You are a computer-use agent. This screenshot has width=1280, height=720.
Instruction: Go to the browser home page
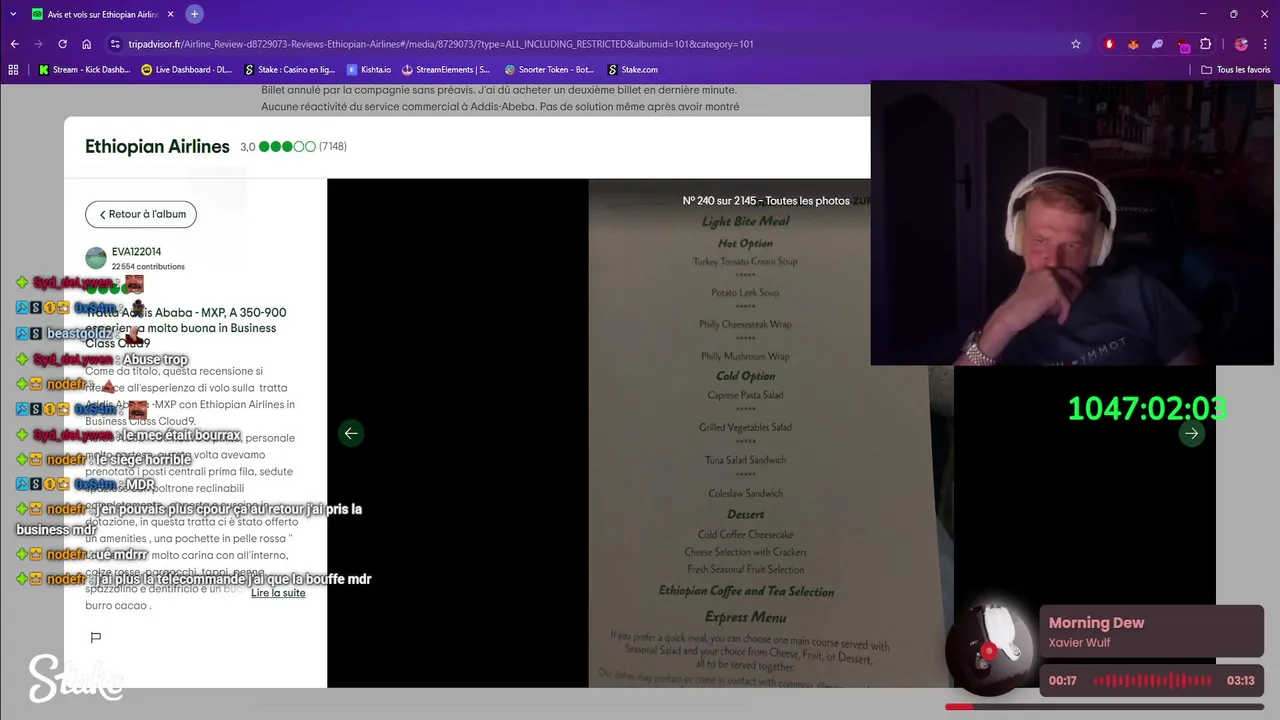[87, 44]
